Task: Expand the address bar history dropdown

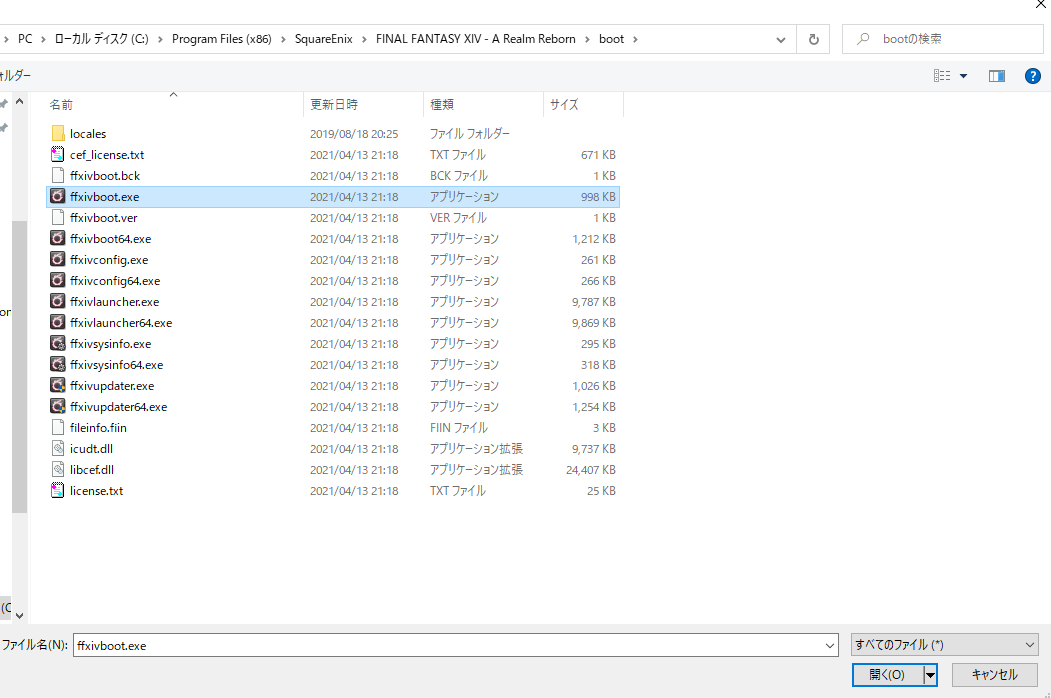Action: coord(780,40)
